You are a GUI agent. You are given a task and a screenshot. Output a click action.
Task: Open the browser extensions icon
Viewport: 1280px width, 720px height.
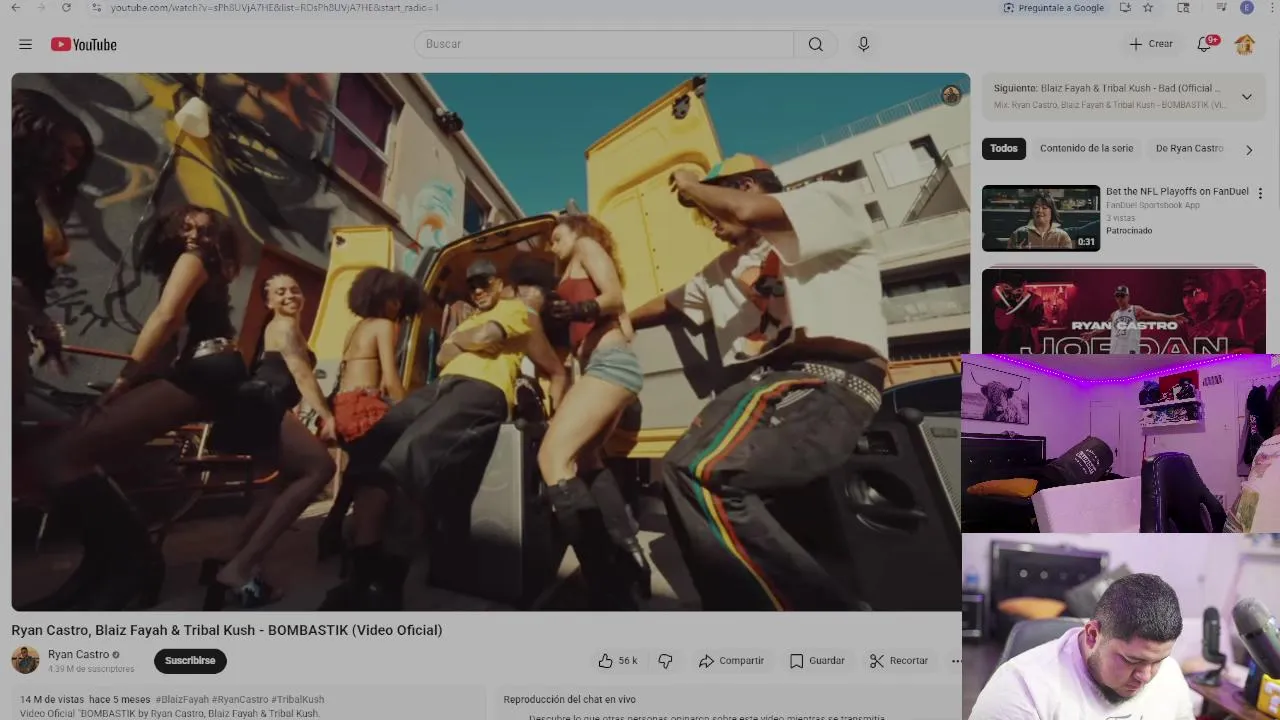[x=1184, y=7]
